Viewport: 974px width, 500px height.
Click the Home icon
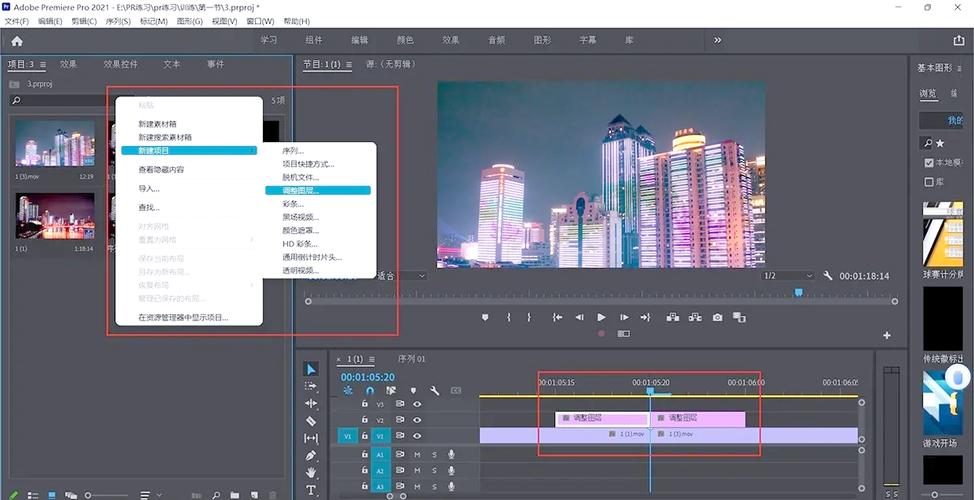coord(16,41)
